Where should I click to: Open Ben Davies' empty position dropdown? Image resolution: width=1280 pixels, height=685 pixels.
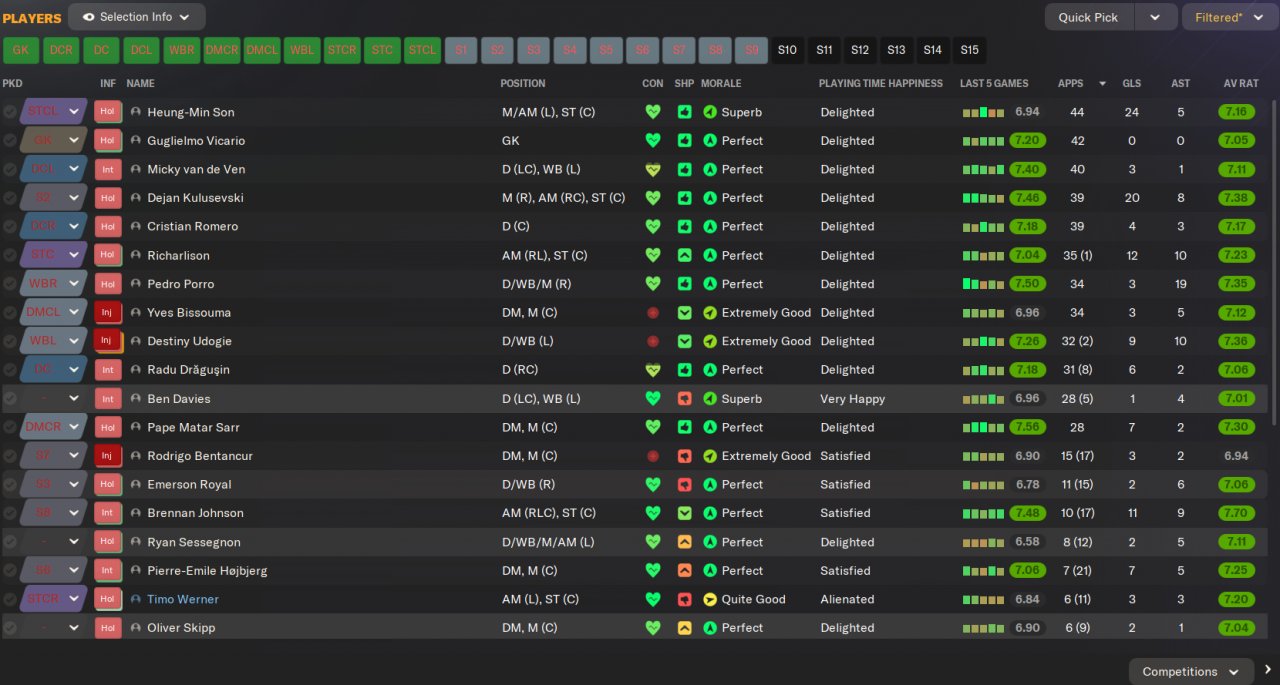tap(52, 398)
